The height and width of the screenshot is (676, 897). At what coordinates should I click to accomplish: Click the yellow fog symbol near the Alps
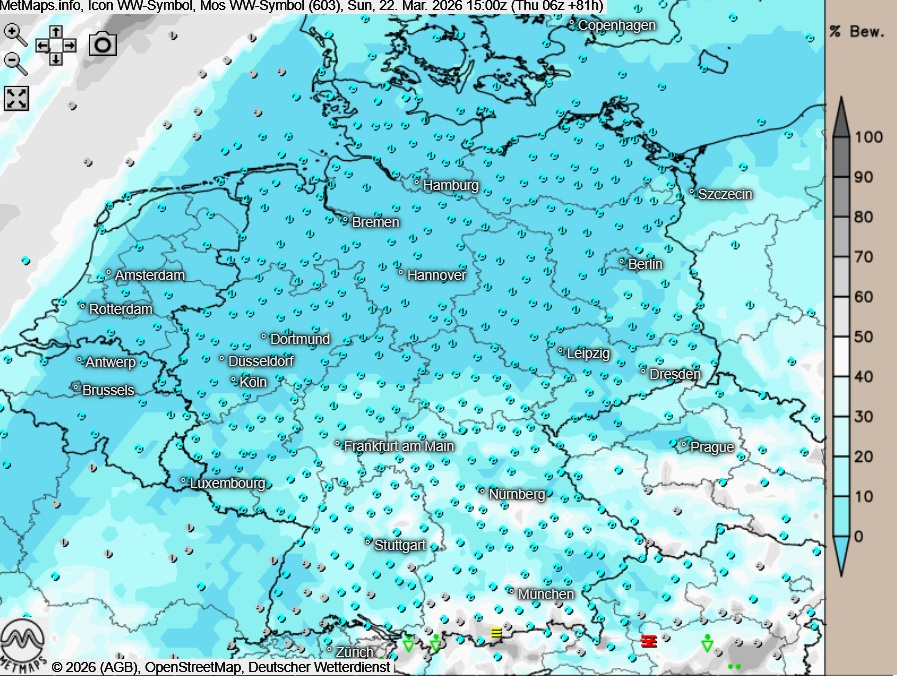click(x=496, y=633)
